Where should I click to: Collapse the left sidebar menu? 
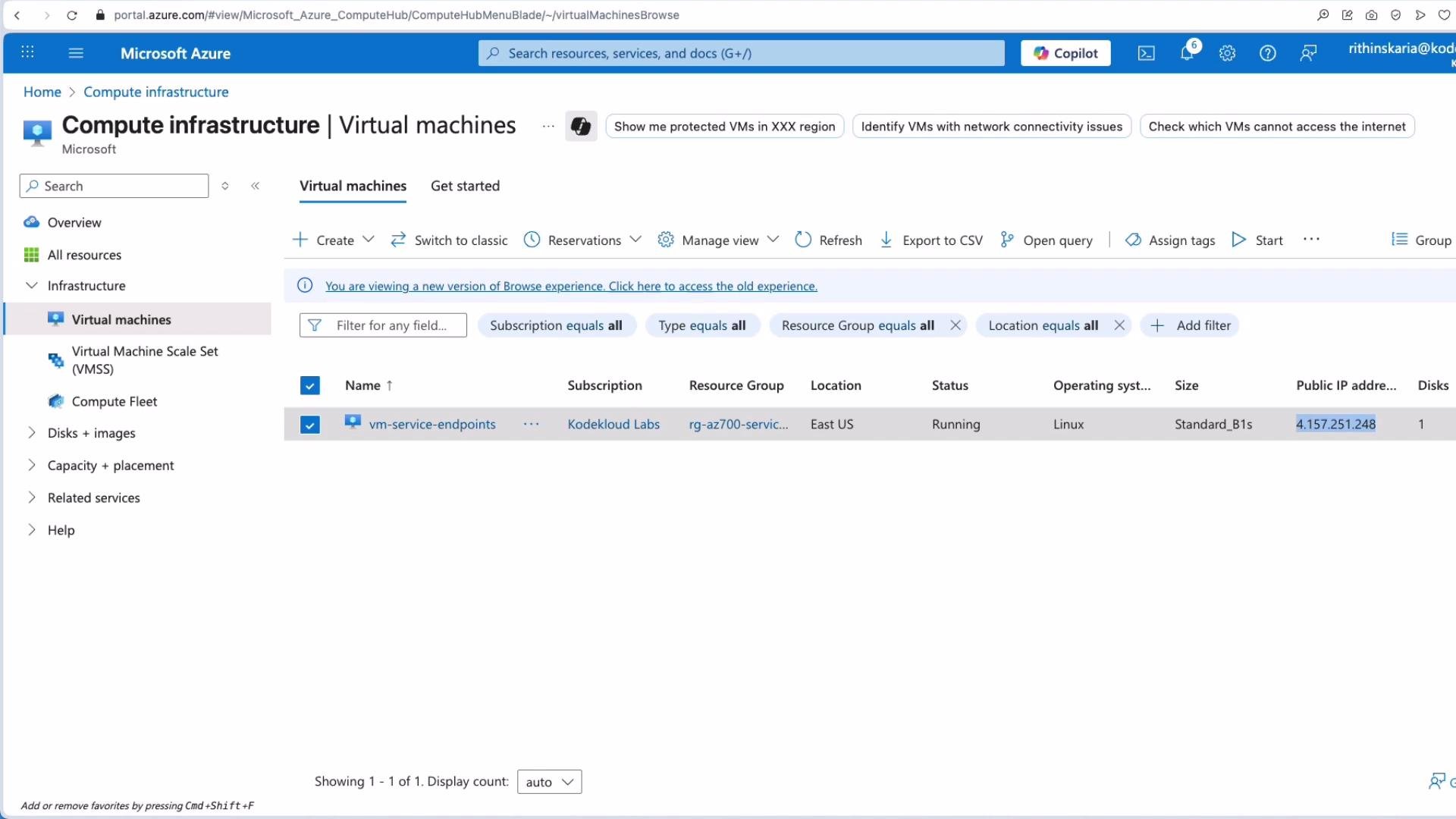click(256, 186)
